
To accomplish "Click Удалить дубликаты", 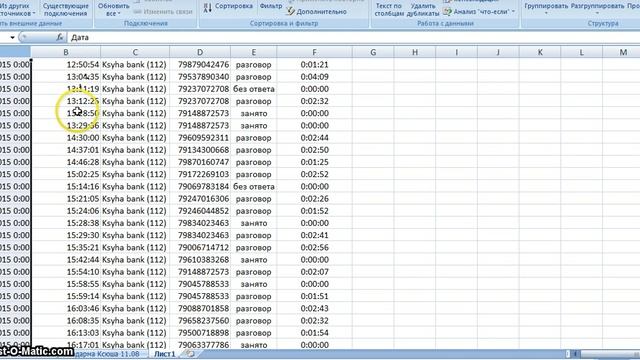I will coord(423,9).
